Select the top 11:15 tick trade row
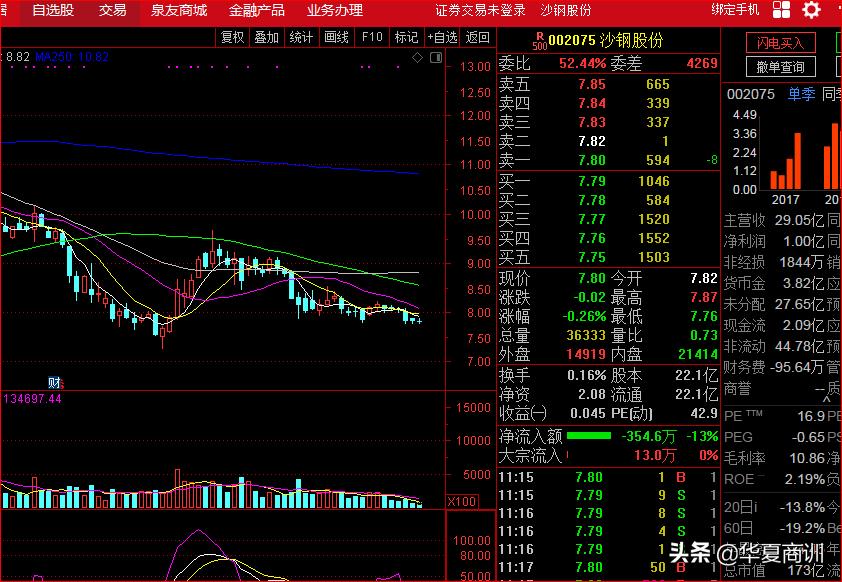Screen dimensions: 842x582 coord(600,479)
